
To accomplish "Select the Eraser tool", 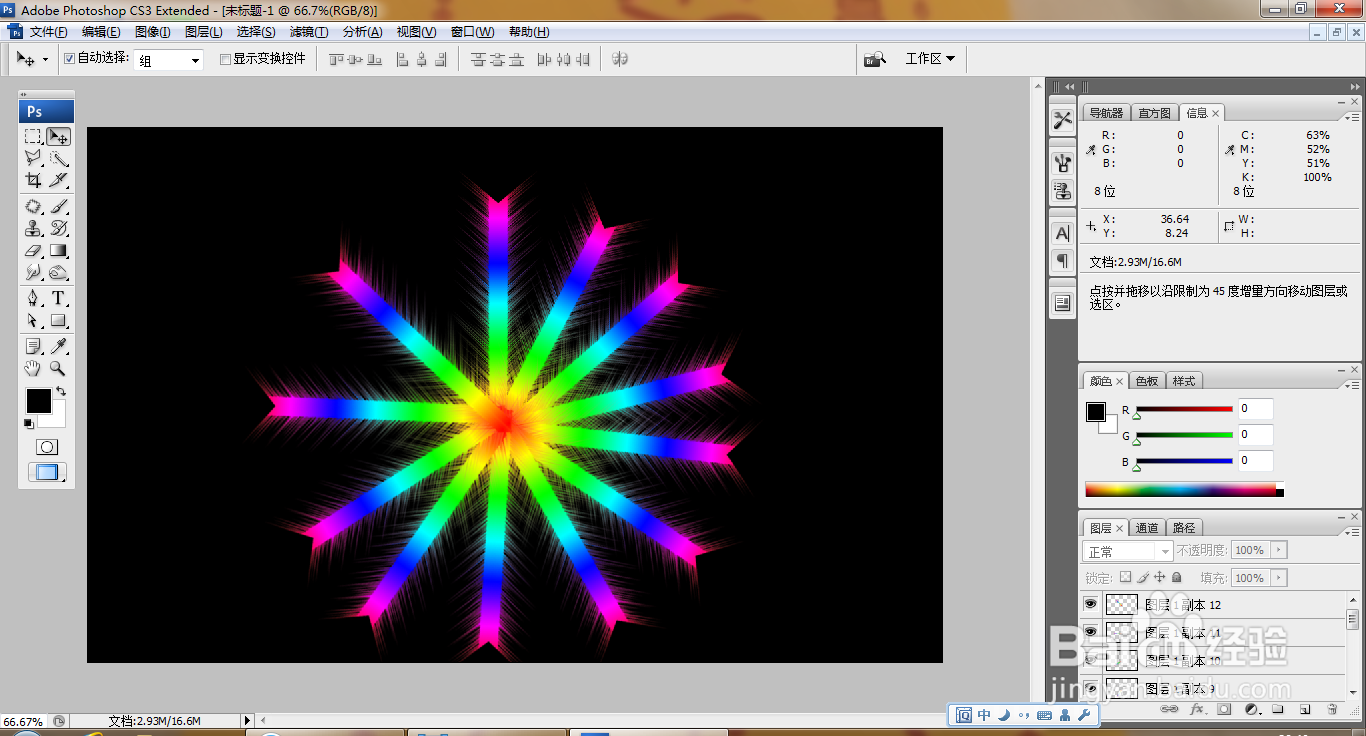I will (34, 250).
